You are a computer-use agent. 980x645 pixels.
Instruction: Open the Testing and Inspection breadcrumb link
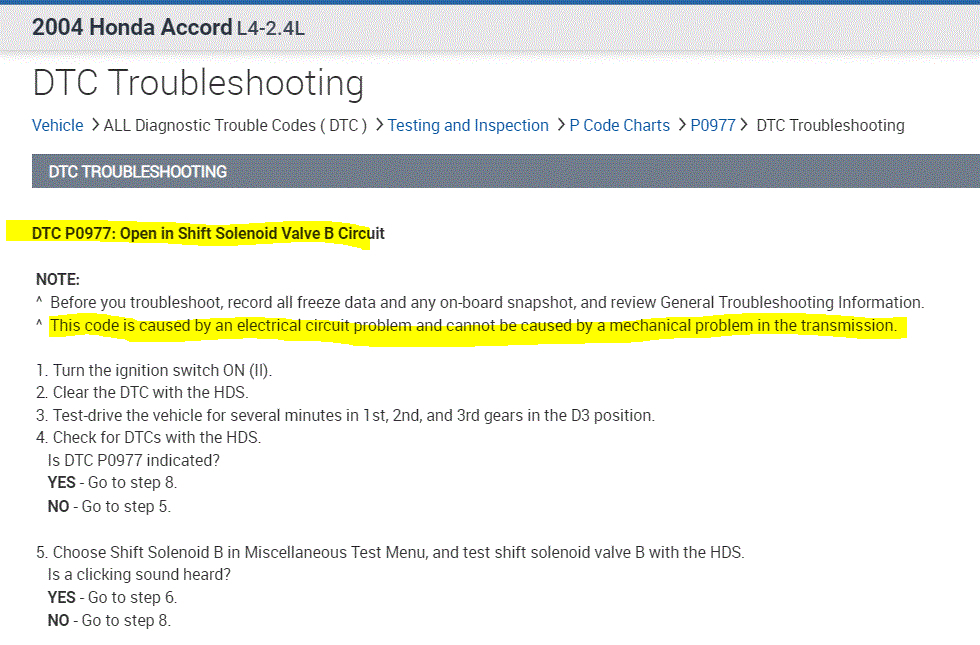(468, 126)
